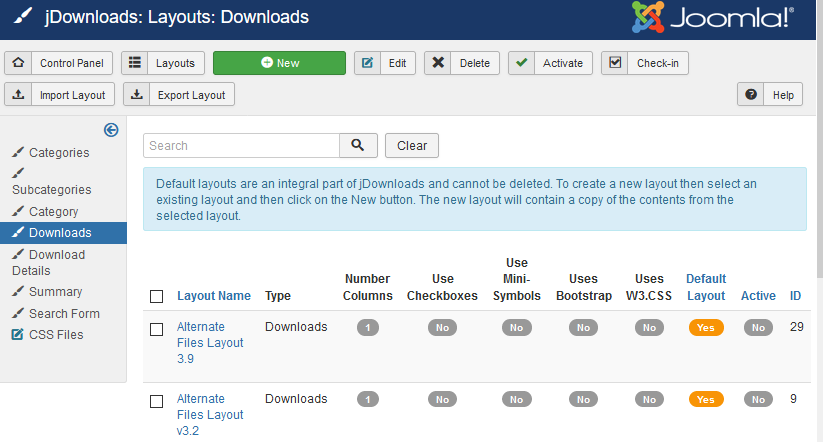
Task: Click the download icon for Export Layout
Action: pyautogui.click(x=137, y=94)
